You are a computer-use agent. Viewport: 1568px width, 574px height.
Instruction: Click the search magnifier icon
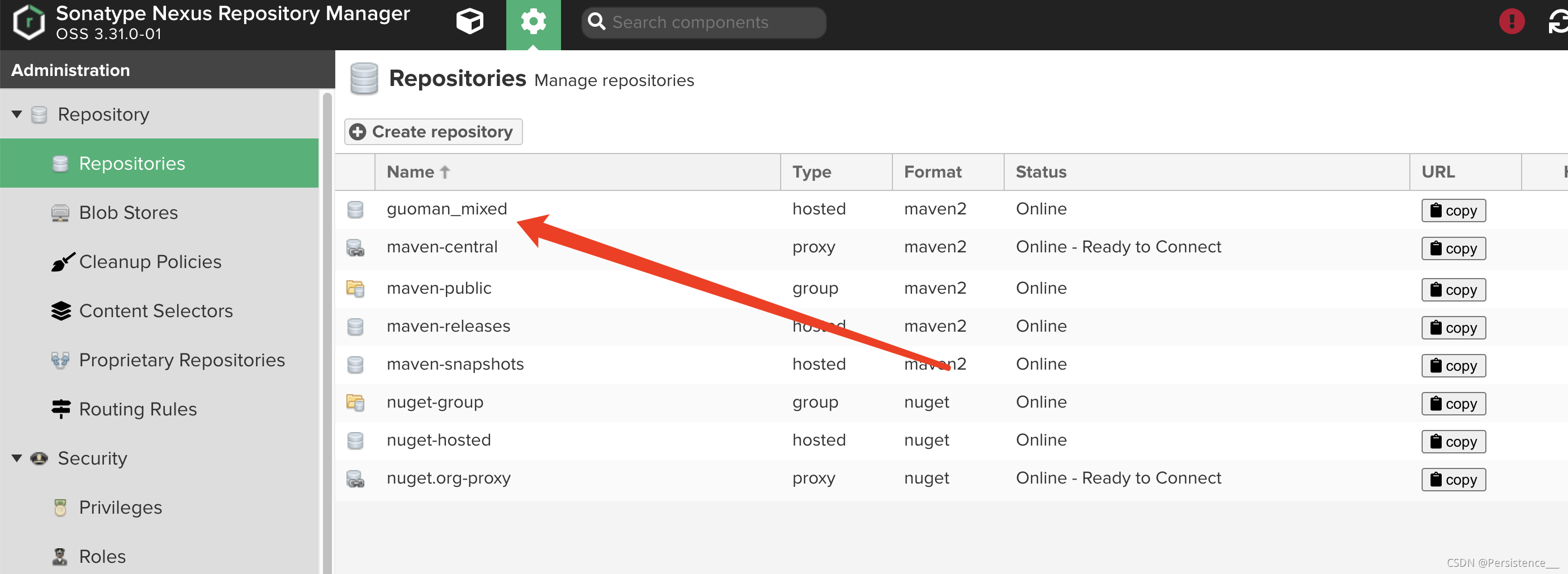(x=597, y=22)
